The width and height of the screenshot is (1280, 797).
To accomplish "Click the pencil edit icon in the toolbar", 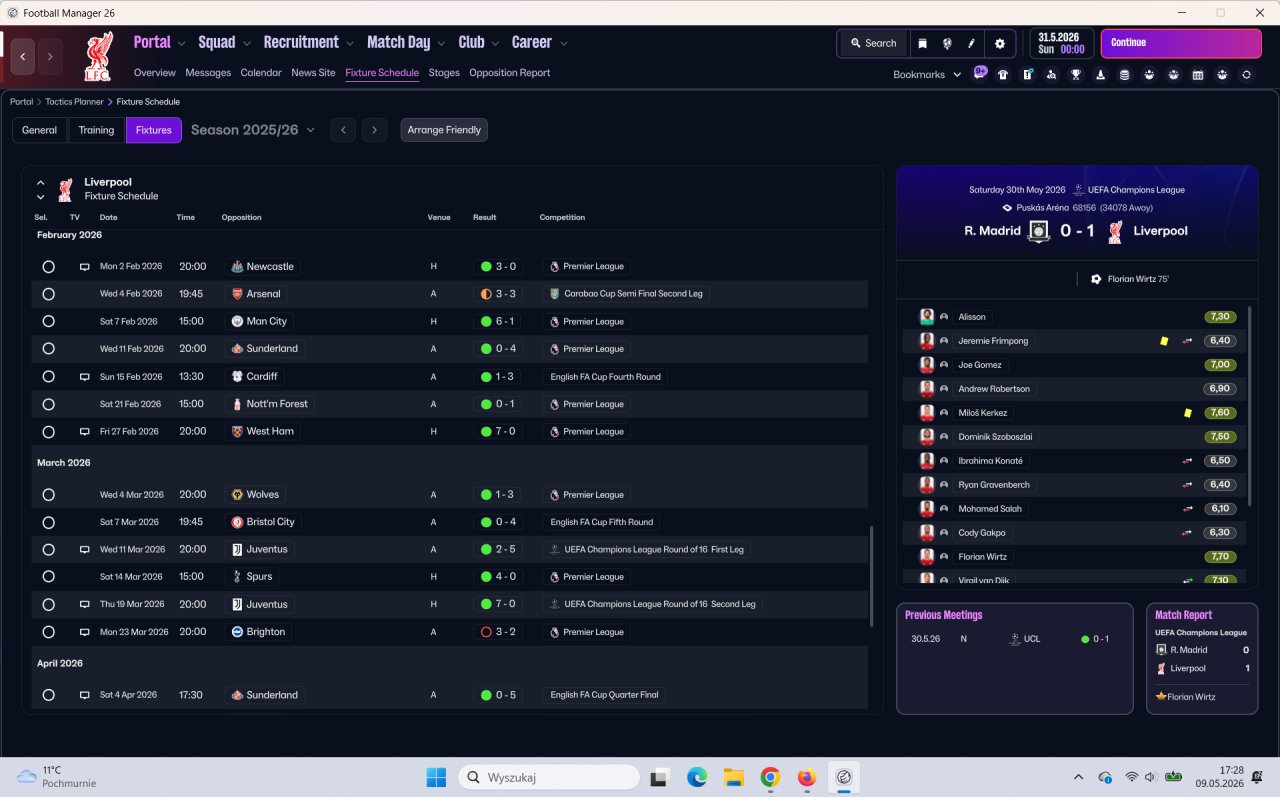I will click(x=971, y=43).
